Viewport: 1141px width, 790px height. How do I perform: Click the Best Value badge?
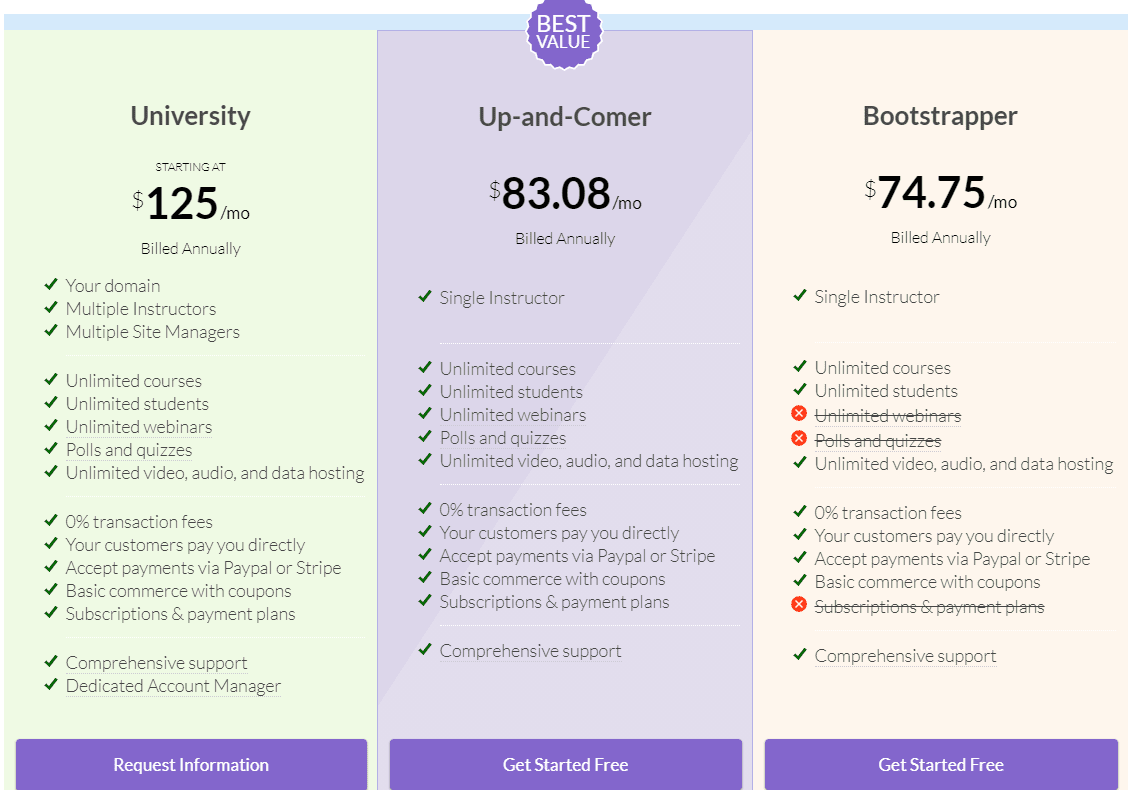click(565, 33)
